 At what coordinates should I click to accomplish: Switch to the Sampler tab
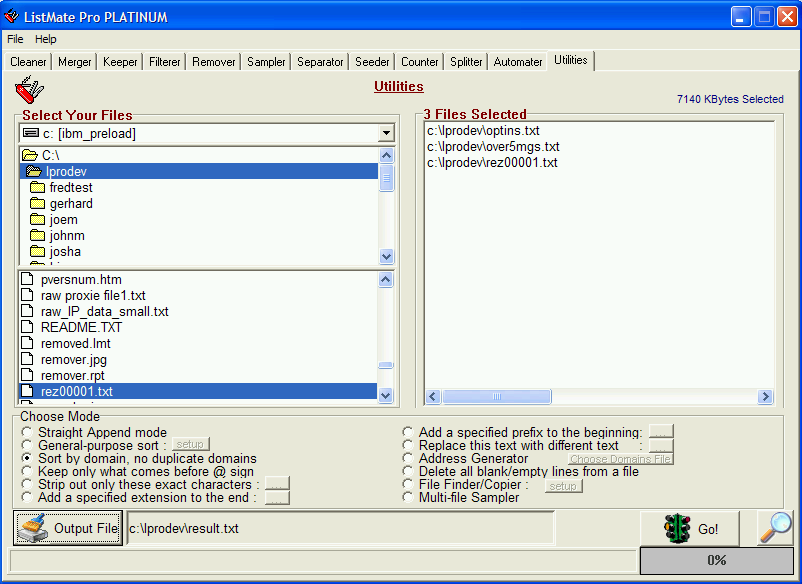tap(266, 62)
